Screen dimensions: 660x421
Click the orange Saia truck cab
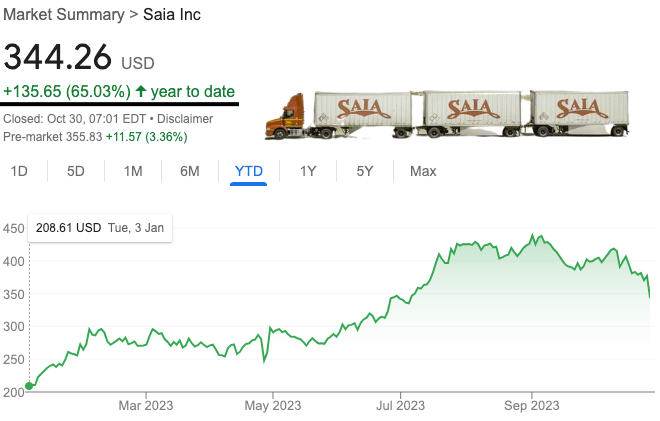[288, 117]
